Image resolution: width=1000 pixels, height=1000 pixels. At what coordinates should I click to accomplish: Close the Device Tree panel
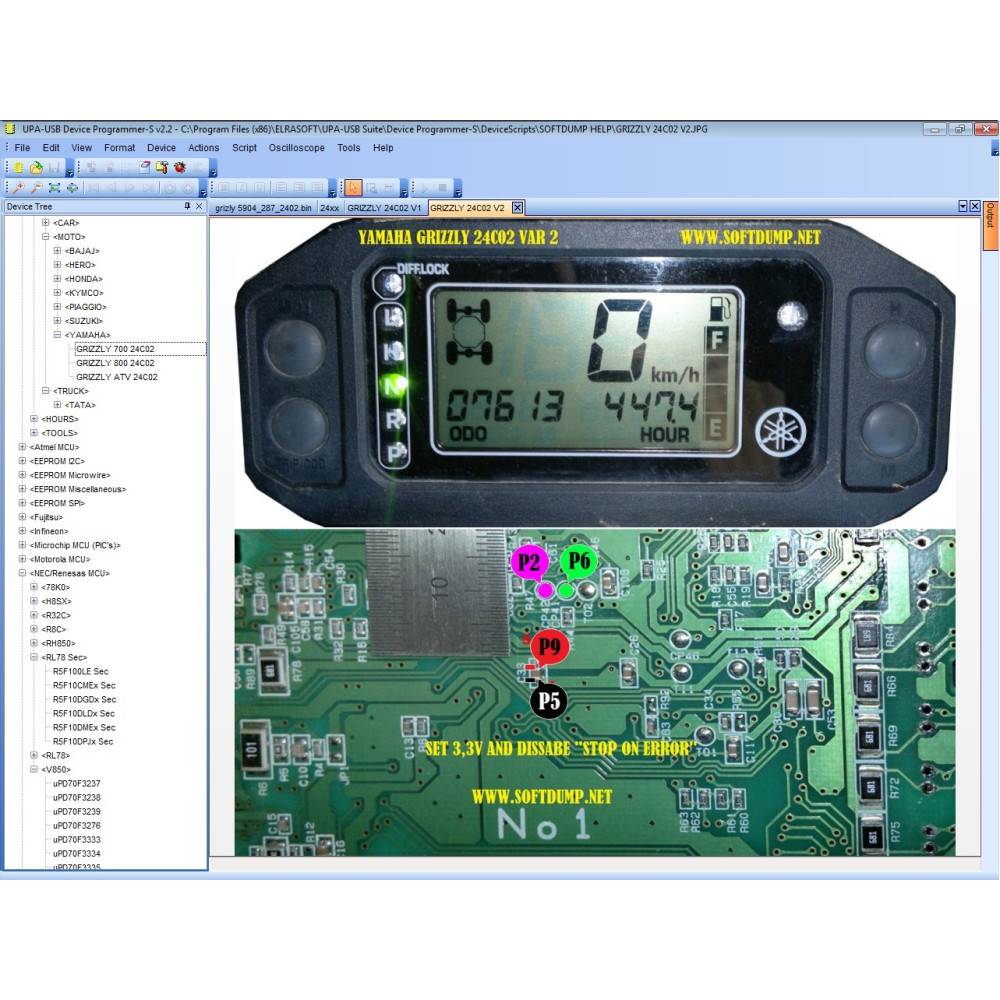click(199, 206)
